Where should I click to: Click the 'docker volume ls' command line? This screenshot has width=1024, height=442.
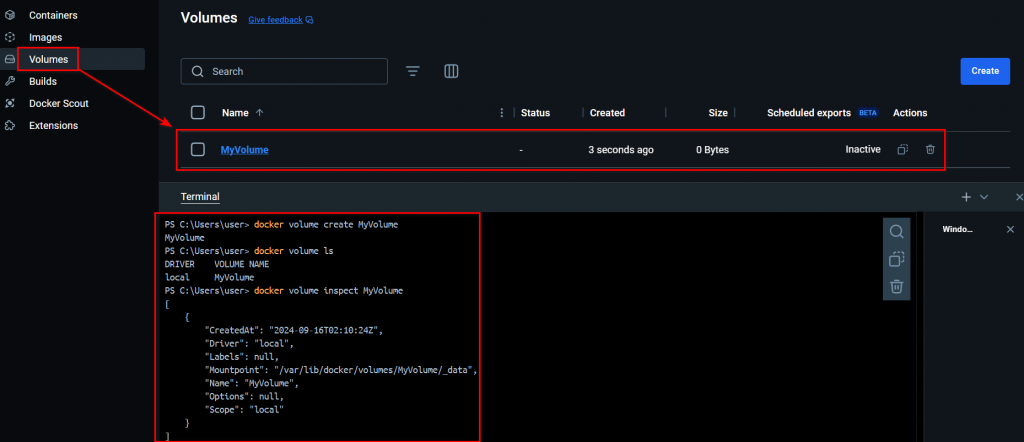tap(294, 251)
